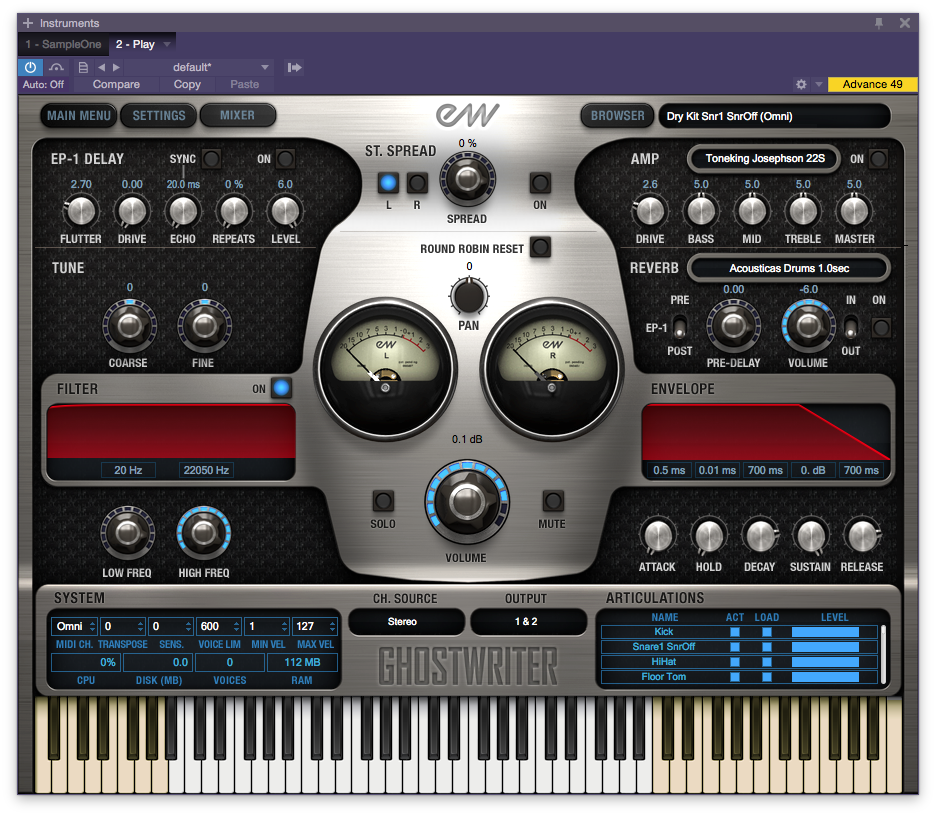Click the PAN knob
Viewport: 936px width, 816px height.
[x=469, y=296]
